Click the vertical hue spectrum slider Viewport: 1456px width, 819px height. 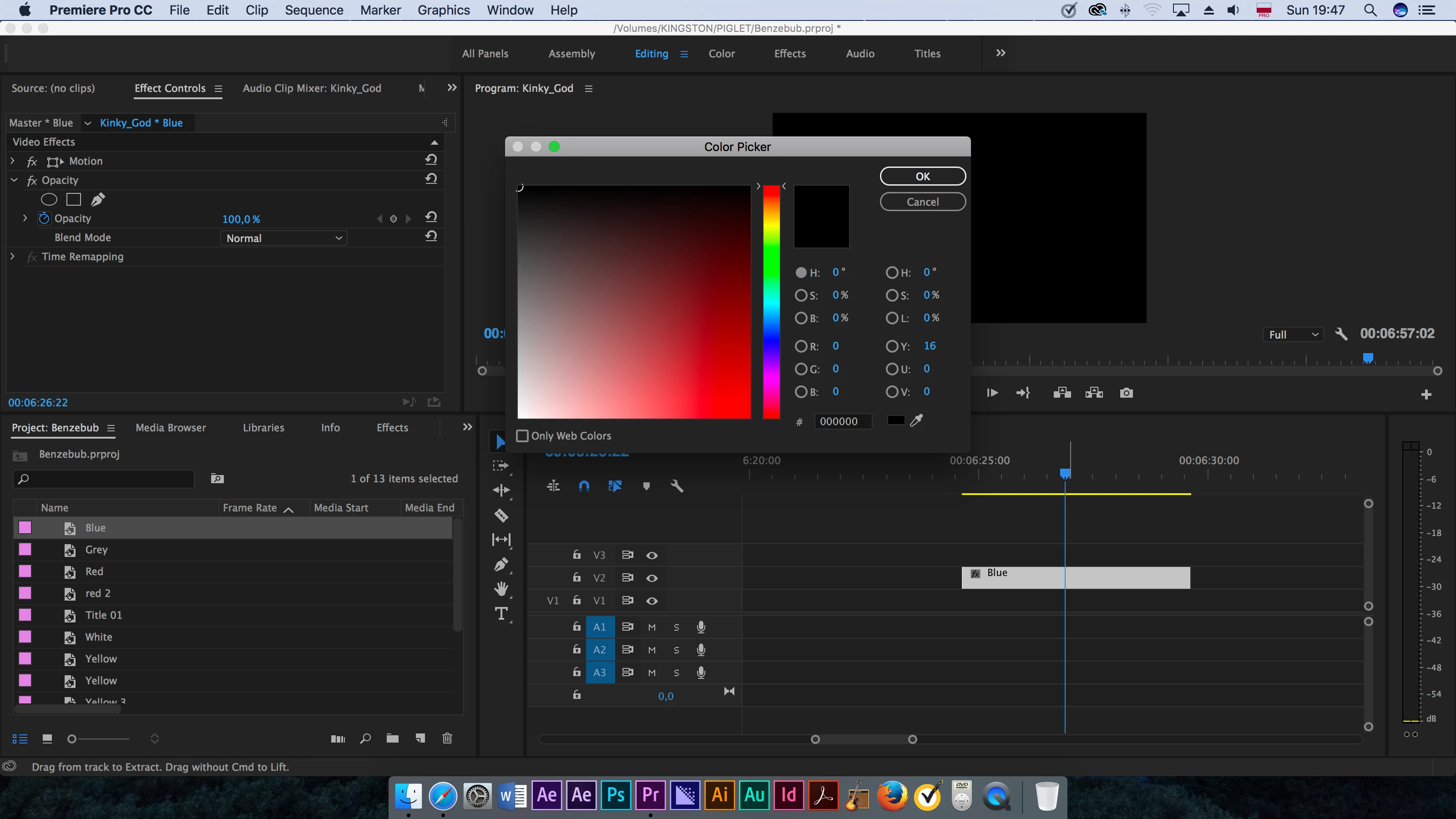point(771,302)
